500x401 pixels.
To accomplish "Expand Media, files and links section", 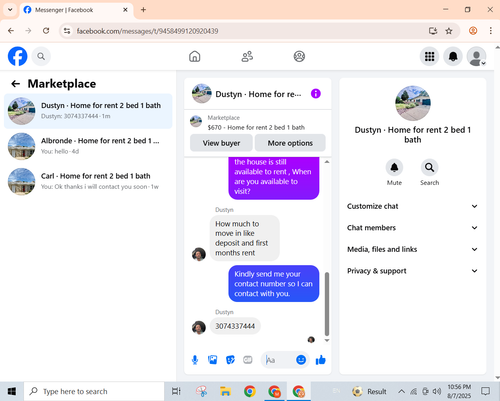I will pos(413,249).
